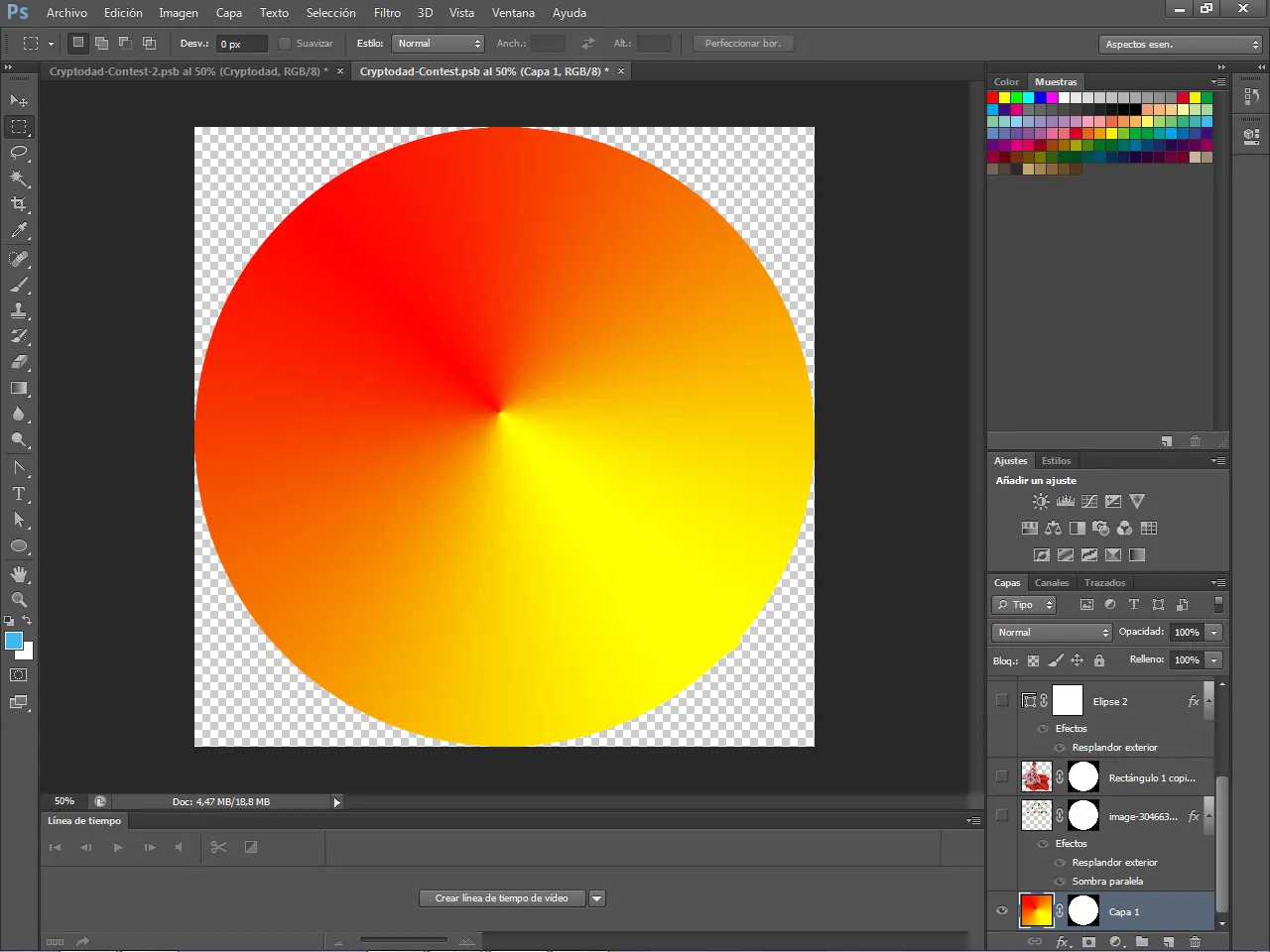Open the status bar info arrow
This screenshot has height=952, width=1270.
coord(336,802)
